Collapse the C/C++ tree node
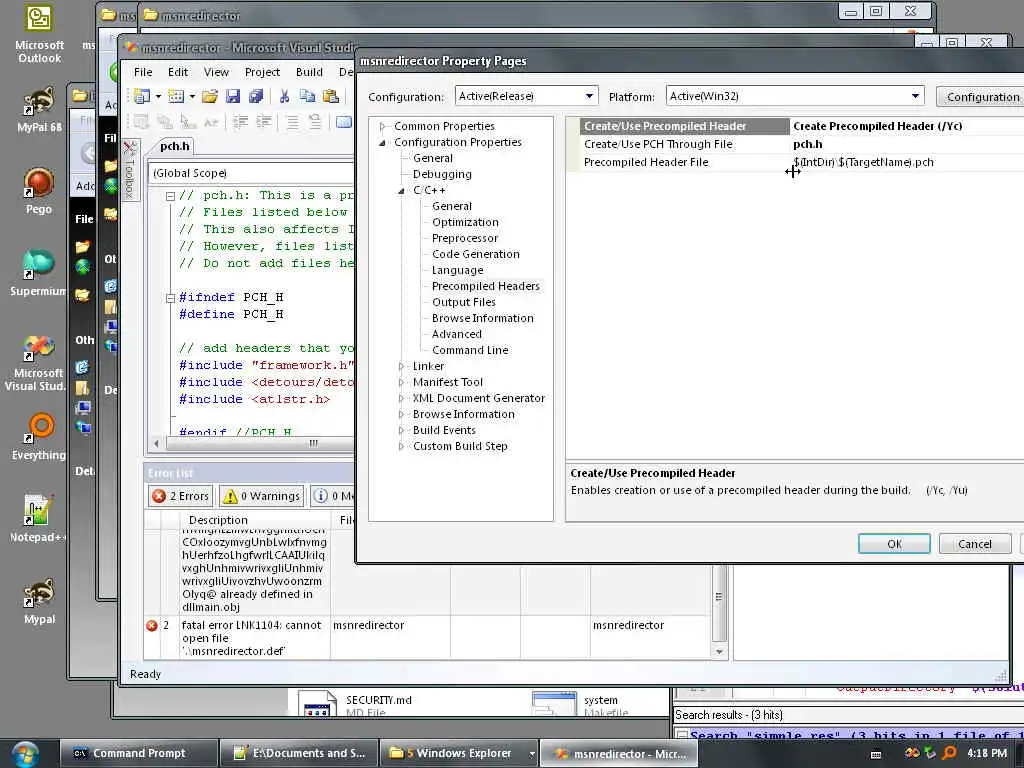The width and height of the screenshot is (1024, 768). pos(402,191)
